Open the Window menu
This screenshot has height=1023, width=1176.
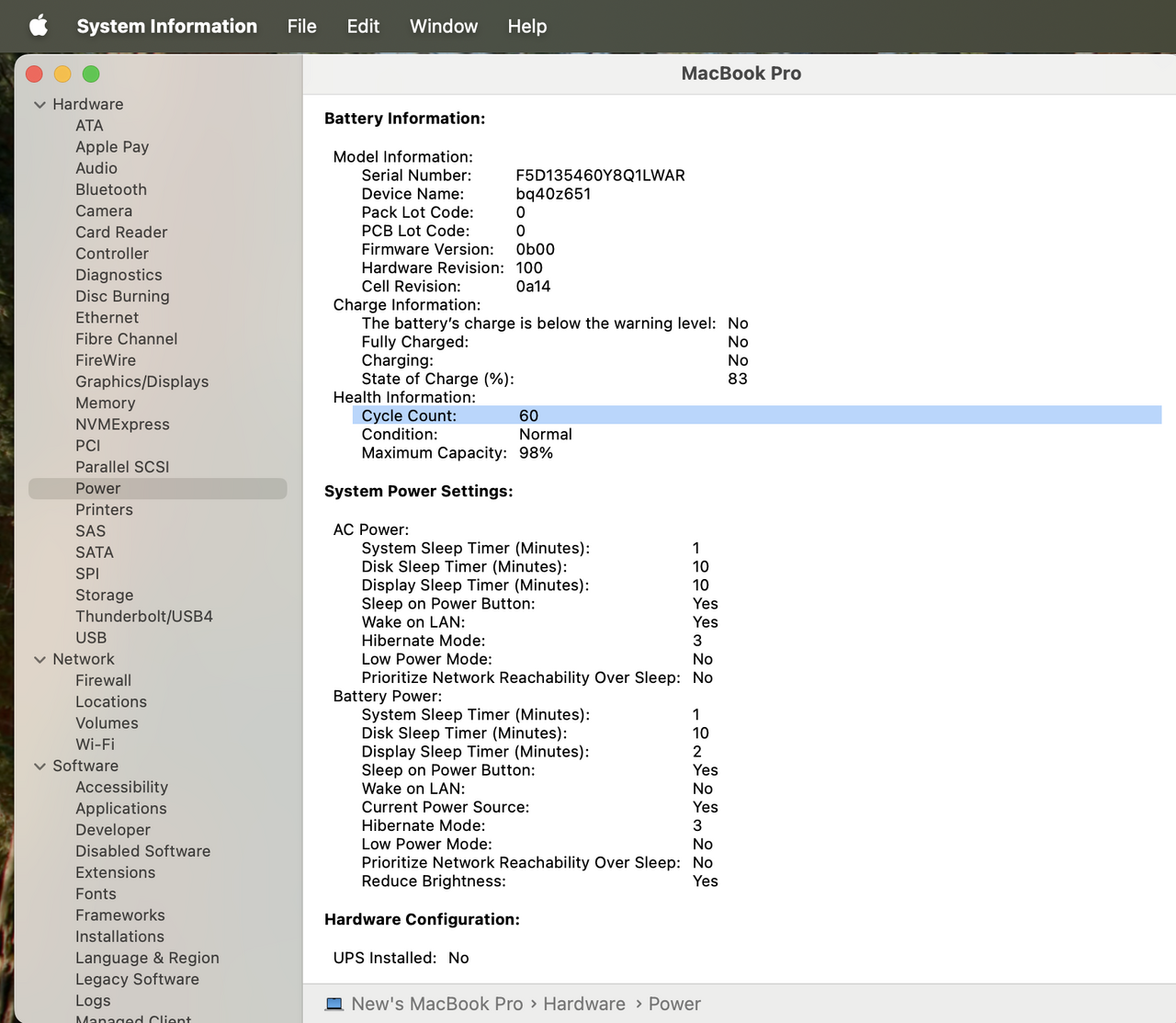[444, 26]
